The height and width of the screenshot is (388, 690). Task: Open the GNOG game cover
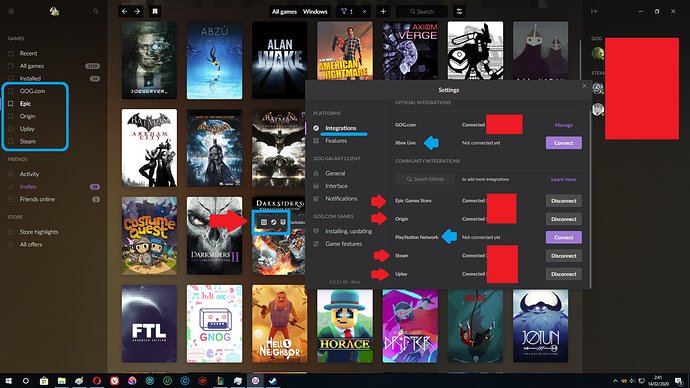point(214,324)
